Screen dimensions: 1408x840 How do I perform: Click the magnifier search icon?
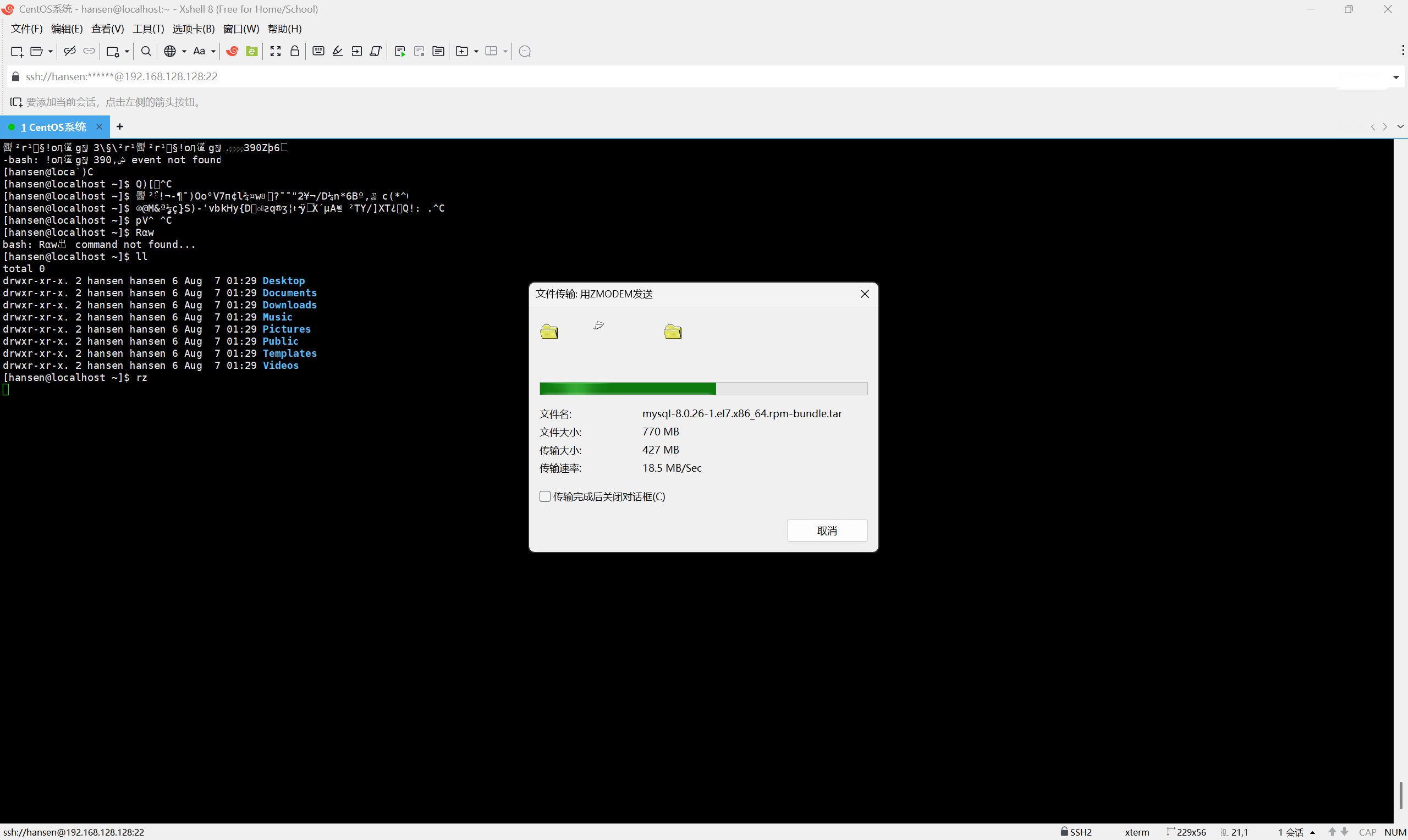tap(146, 52)
